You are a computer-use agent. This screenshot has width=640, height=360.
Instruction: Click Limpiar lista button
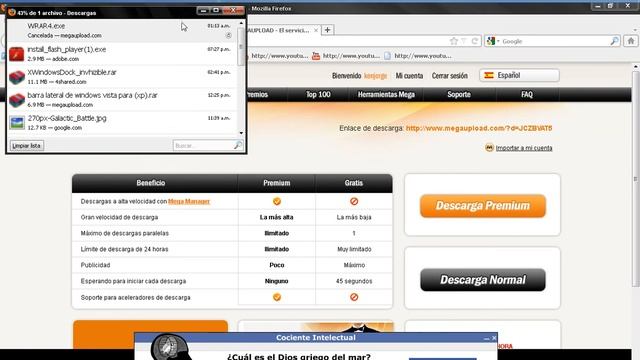27,146
